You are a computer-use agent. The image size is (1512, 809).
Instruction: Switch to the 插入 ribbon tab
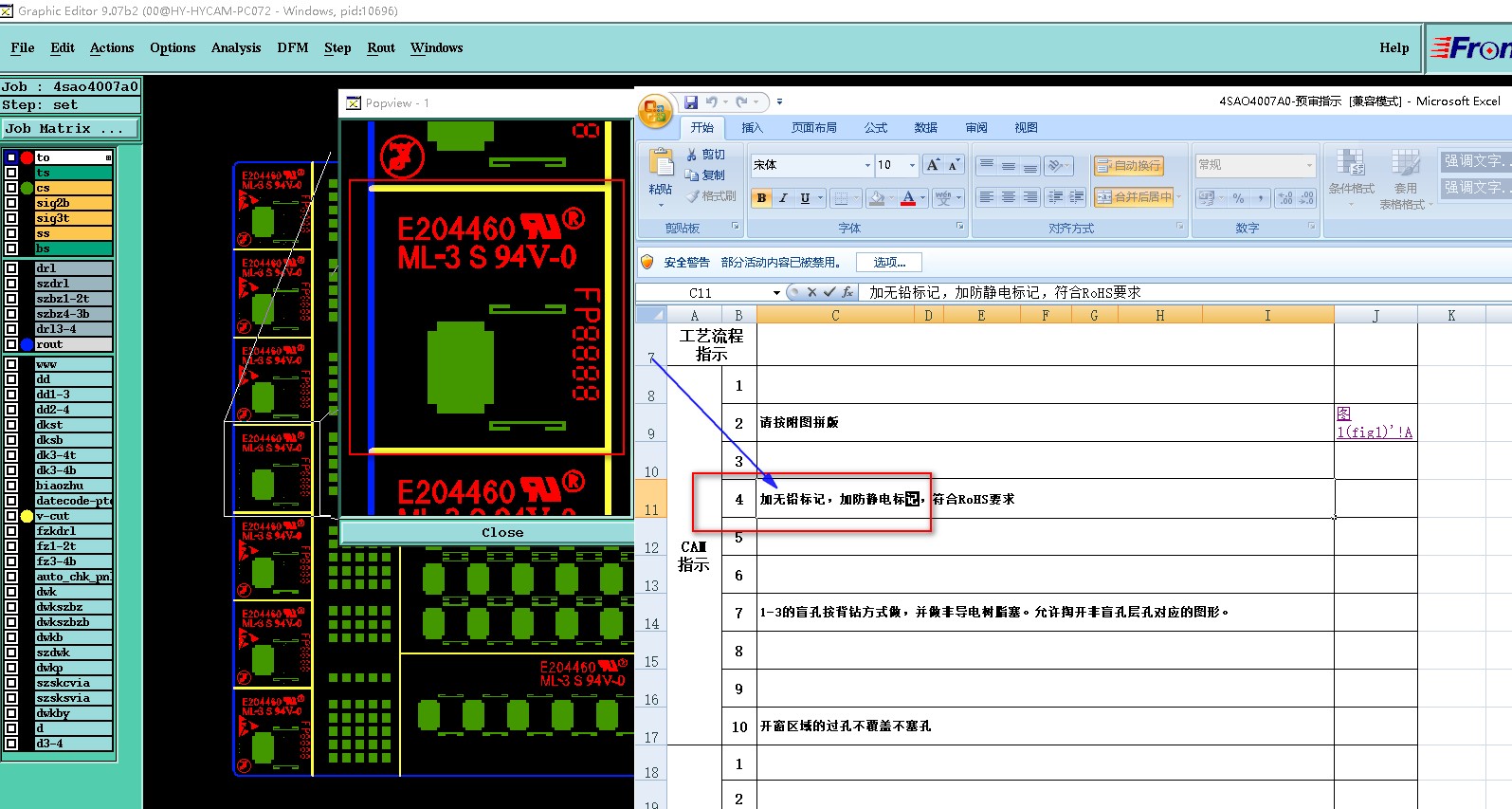click(752, 128)
